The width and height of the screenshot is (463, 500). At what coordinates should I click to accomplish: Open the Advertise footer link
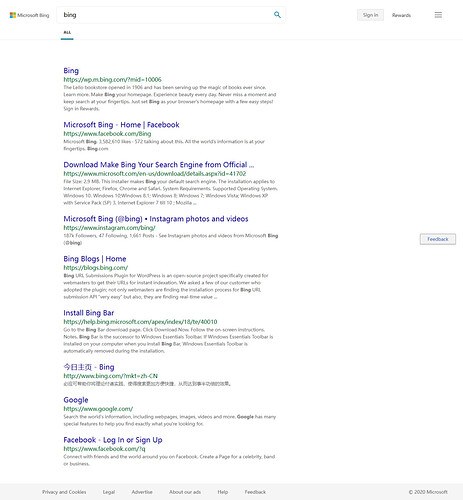click(x=142, y=492)
